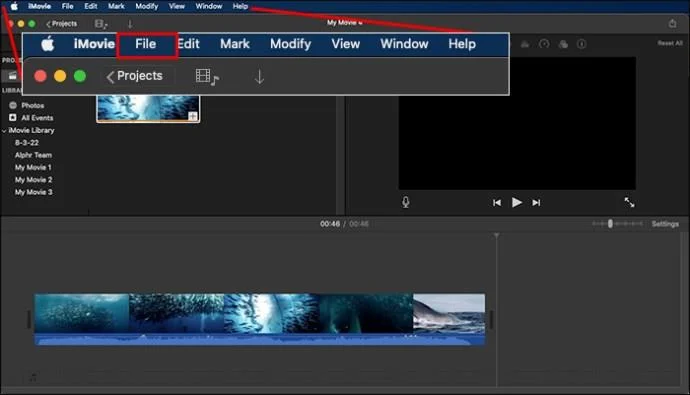The image size is (690, 395).
Task: Open the My Movie 1 event
Action: (33, 168)
